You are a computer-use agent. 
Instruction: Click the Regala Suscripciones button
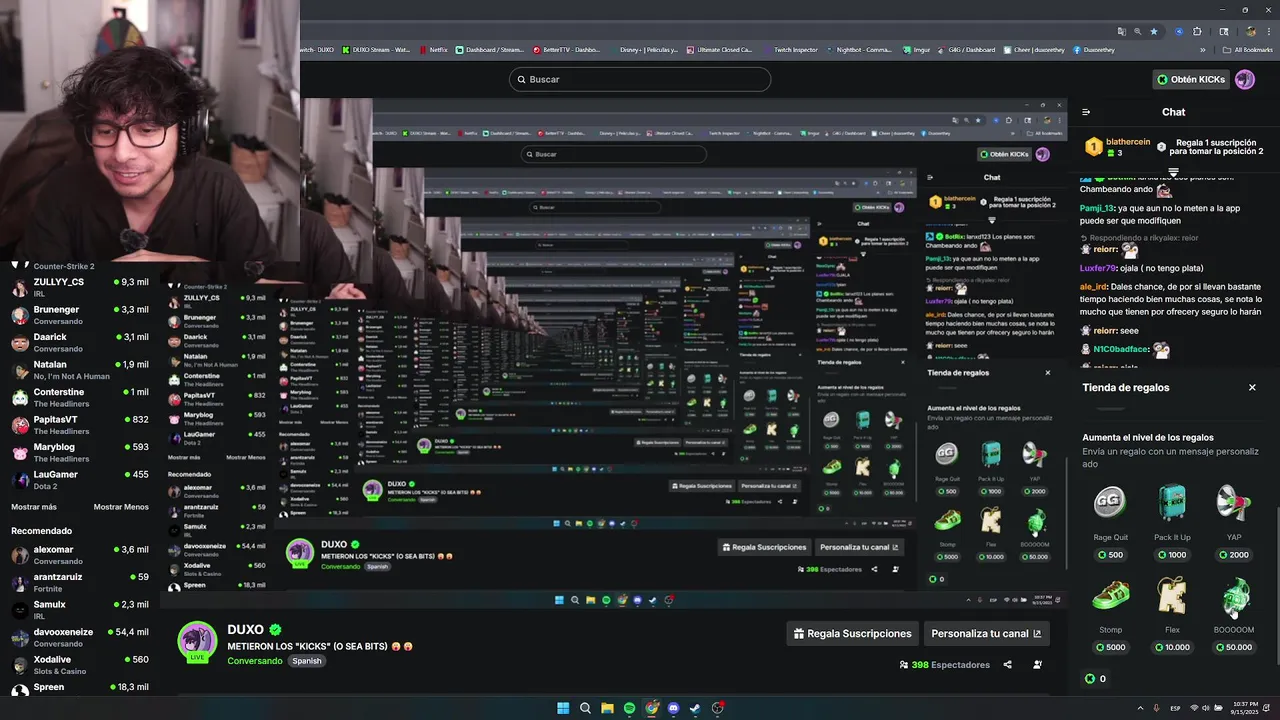[x=853, y=633]
